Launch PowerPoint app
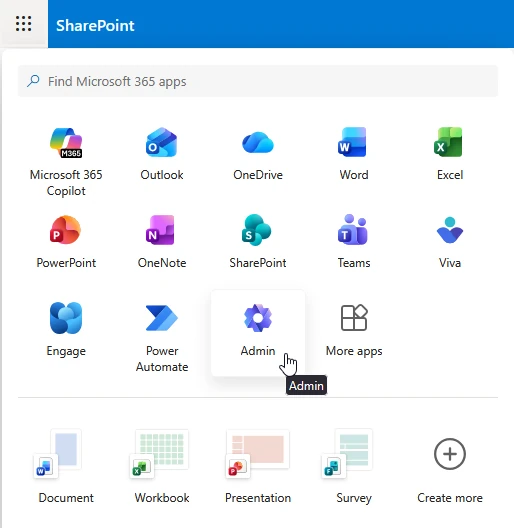514x528 pixels. pos(66,241)
